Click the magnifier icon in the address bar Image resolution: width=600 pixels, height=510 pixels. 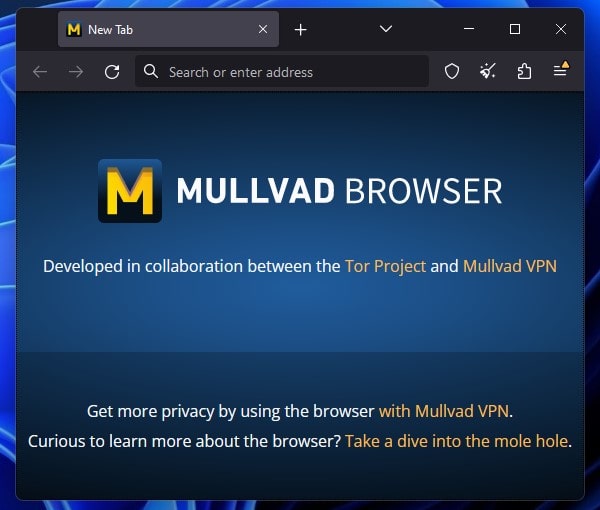151,71
